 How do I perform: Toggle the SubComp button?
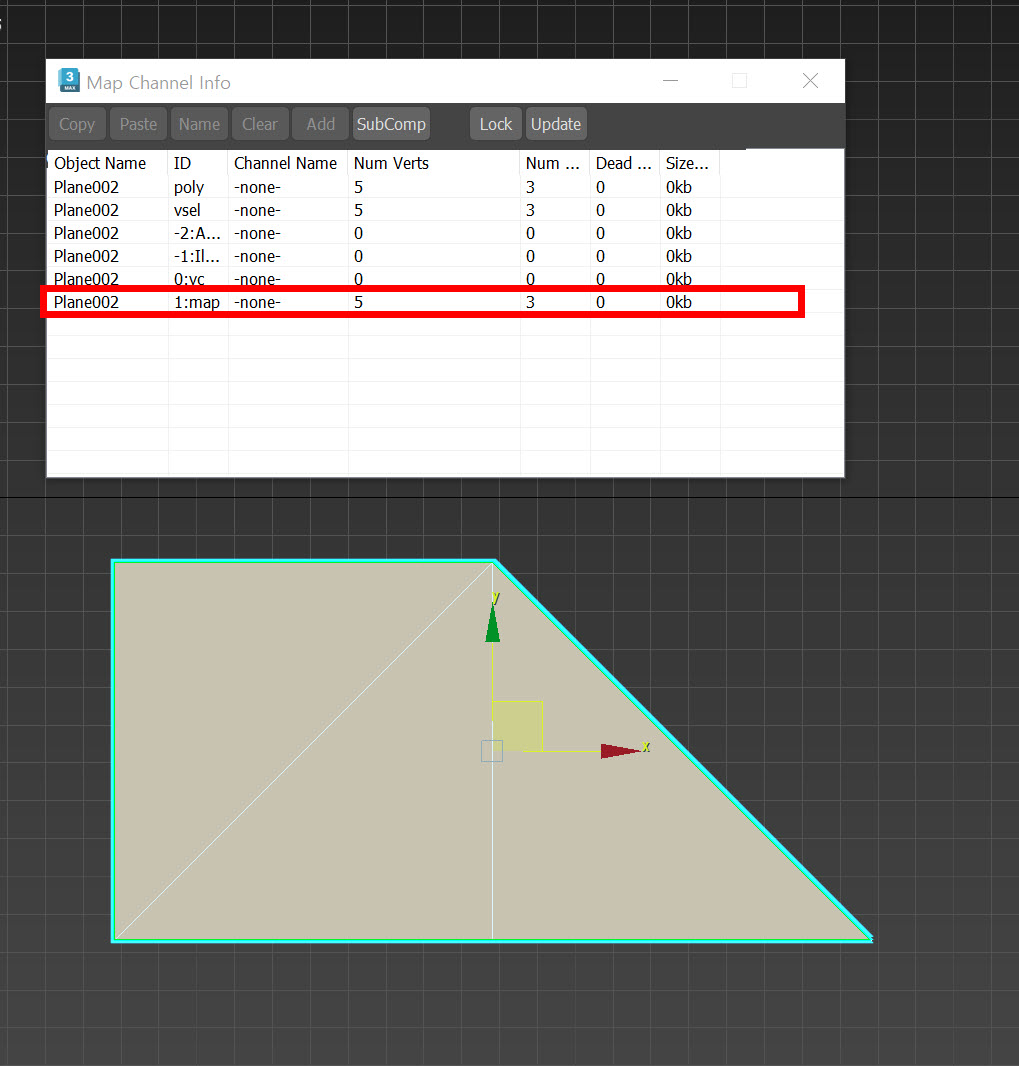[x=391, y=124]
